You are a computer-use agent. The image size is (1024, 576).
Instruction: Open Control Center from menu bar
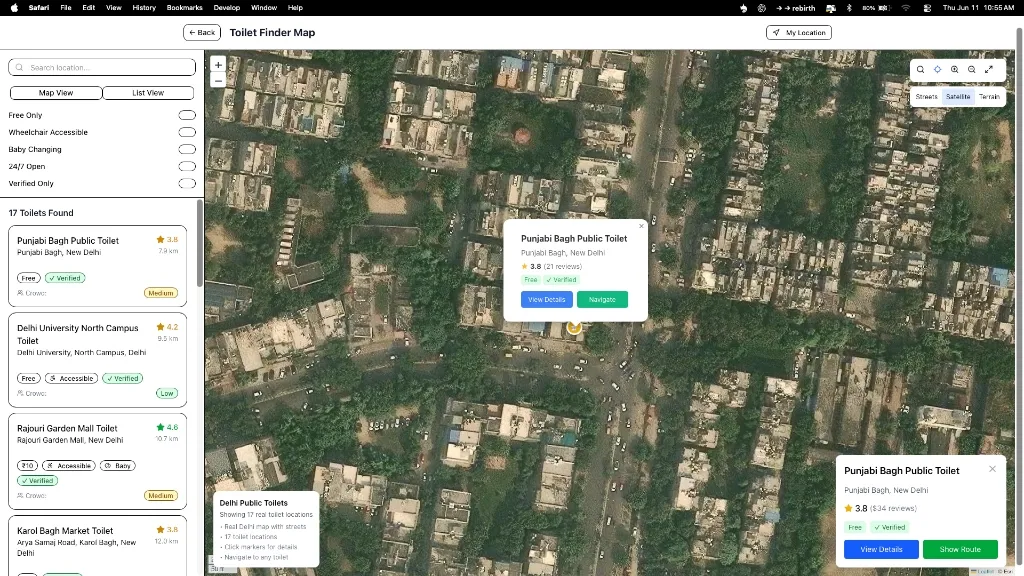coord(927,8)
